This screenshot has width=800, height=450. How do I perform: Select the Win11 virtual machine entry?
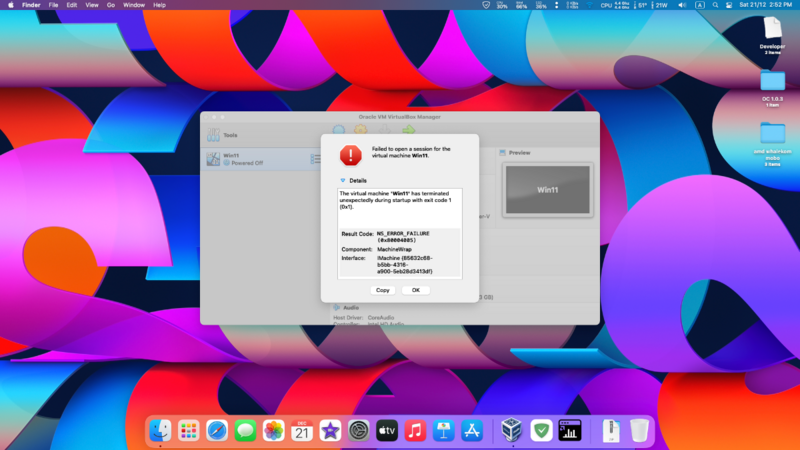[x=260, y=159]
